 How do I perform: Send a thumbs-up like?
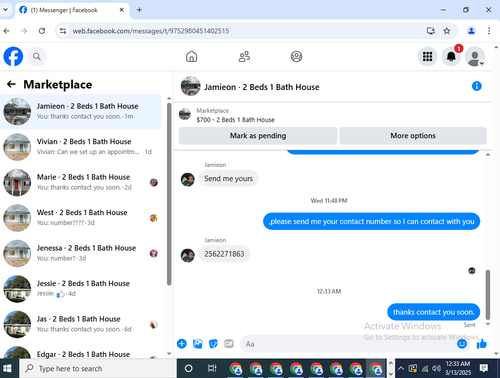pyautogui.click(x=482, y=344)
